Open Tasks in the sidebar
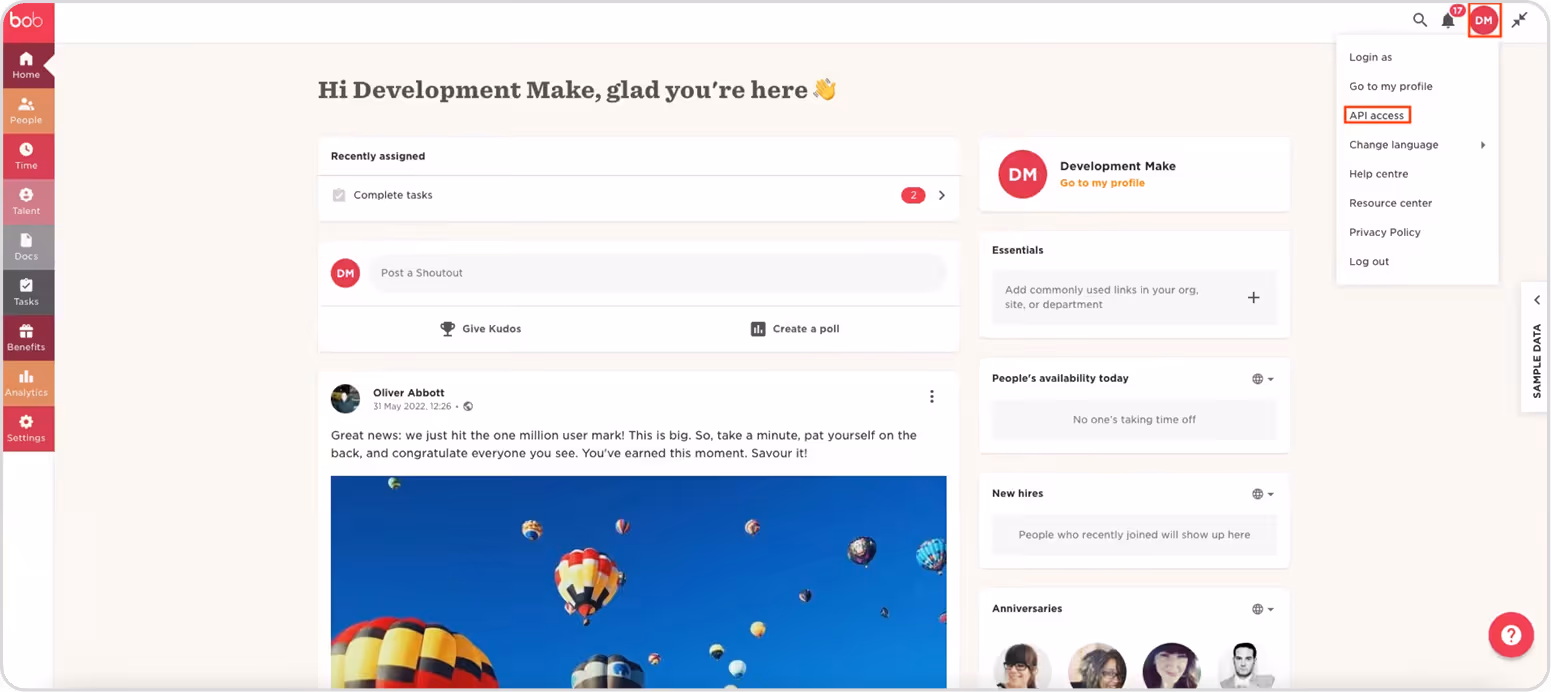The height and width of the screenshot is (692, 1551). (27, 292)
